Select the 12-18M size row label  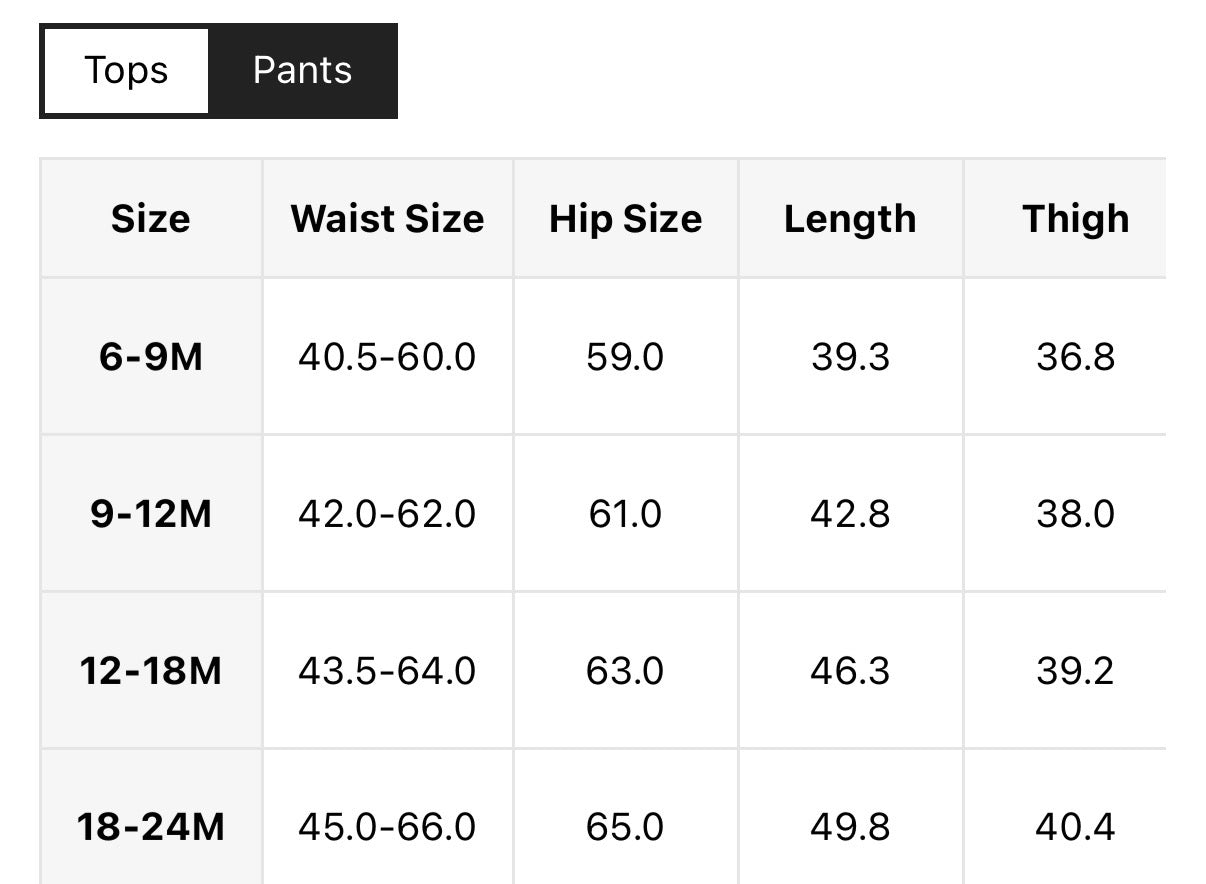(x=151, y=670)
